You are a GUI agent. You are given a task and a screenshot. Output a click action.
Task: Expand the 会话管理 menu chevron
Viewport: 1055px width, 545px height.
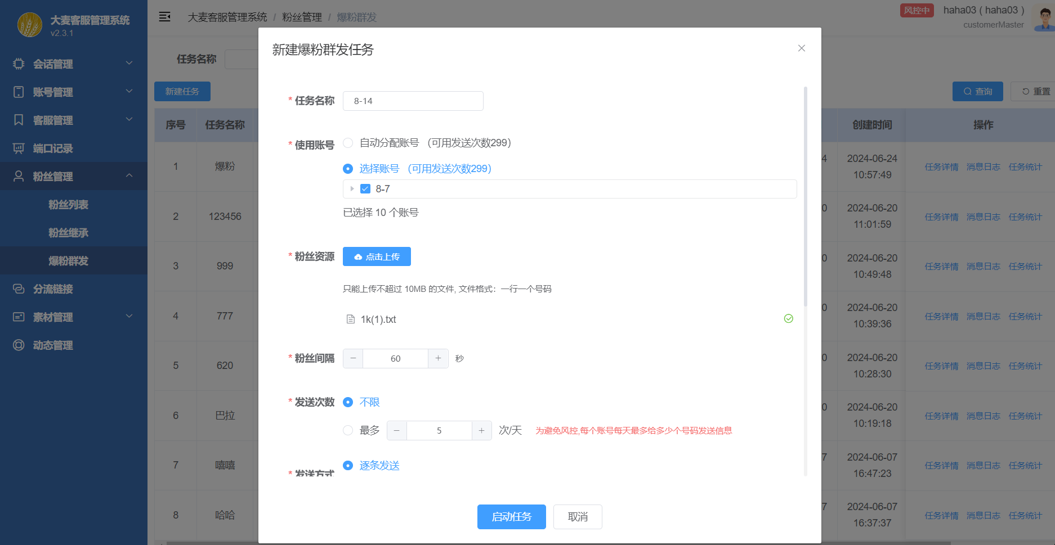130,64
